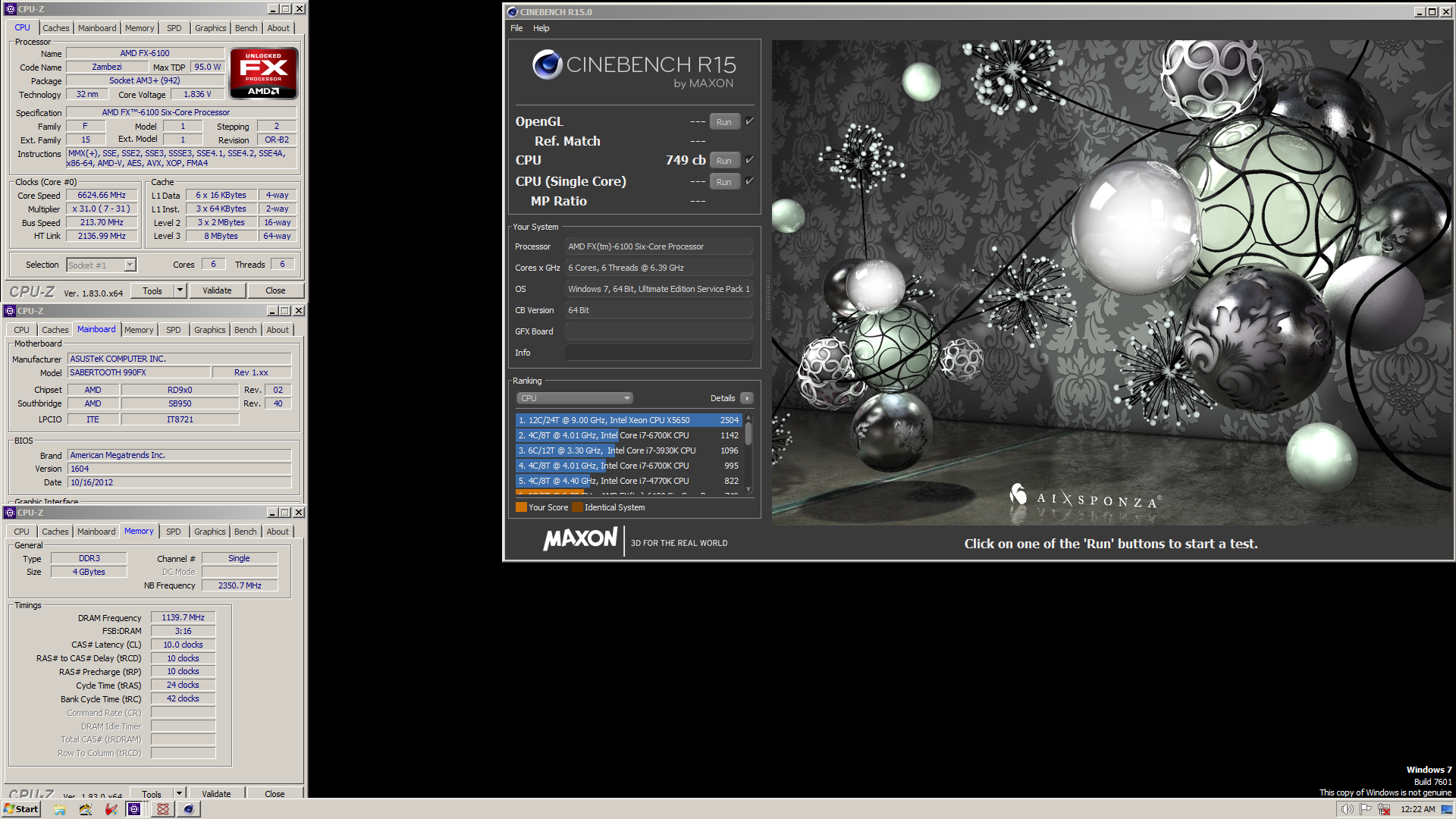Click the system clock showing 12:22 AM

coord(1418,809)
